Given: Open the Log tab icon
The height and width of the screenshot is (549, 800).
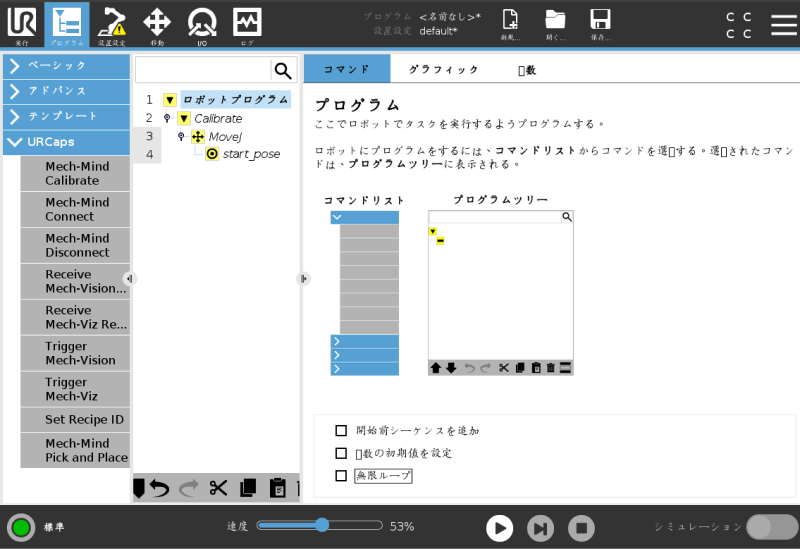Looking at the screenshot, I should click(x=247, y=24).
